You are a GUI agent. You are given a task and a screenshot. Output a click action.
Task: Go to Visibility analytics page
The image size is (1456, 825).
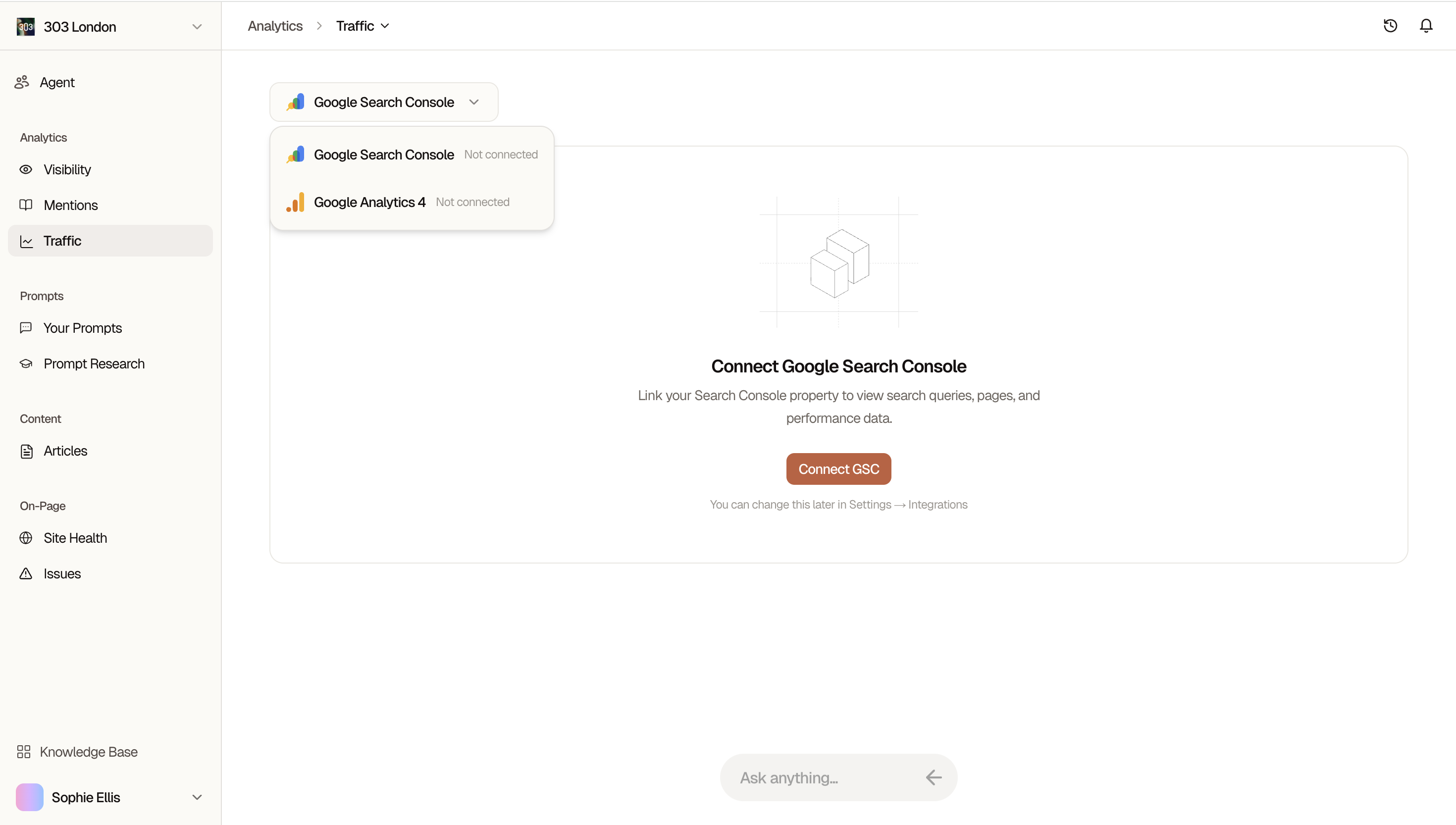coord(67,169)
